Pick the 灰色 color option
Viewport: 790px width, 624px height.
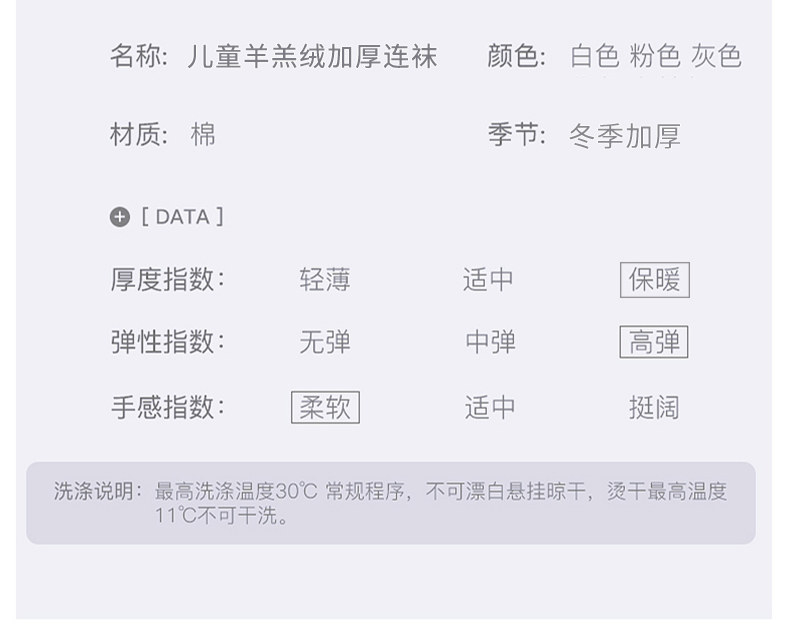coord(716,57)
